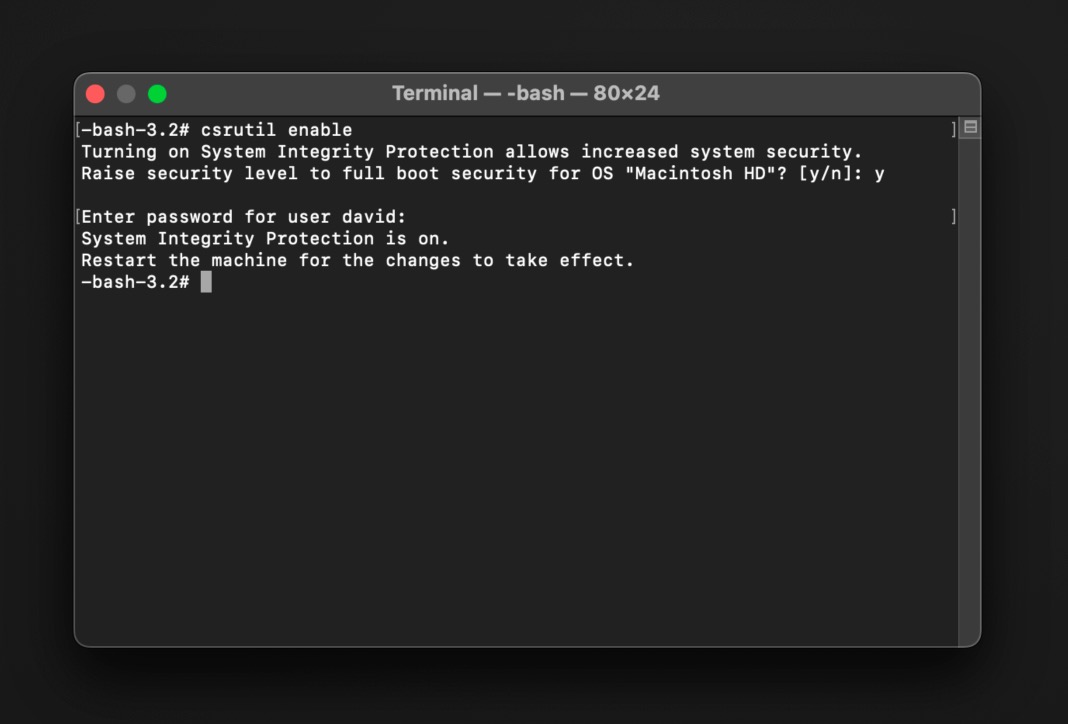
Task: Click the right bracket mark on the password line
Action: click(x=954, y=216)
